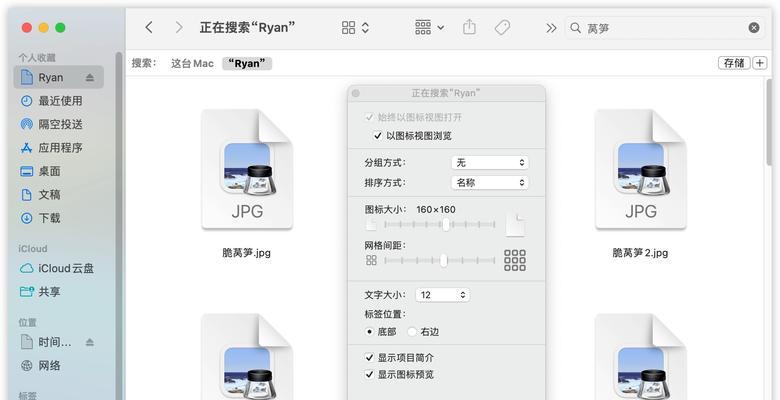Click the sidebar vertical scrollbar
The image size is (780, 400).
[x=118, y=224]
